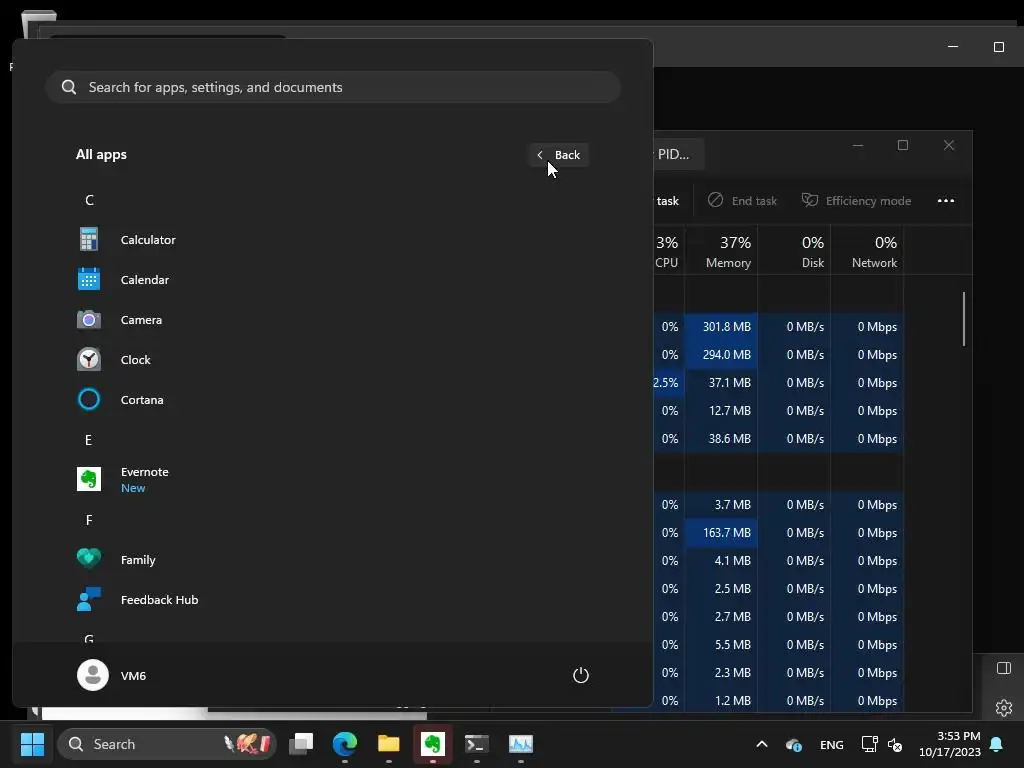Focus the apps, settings, documents search field
The image size is (1024, 768).
click(x=333, y=87)
